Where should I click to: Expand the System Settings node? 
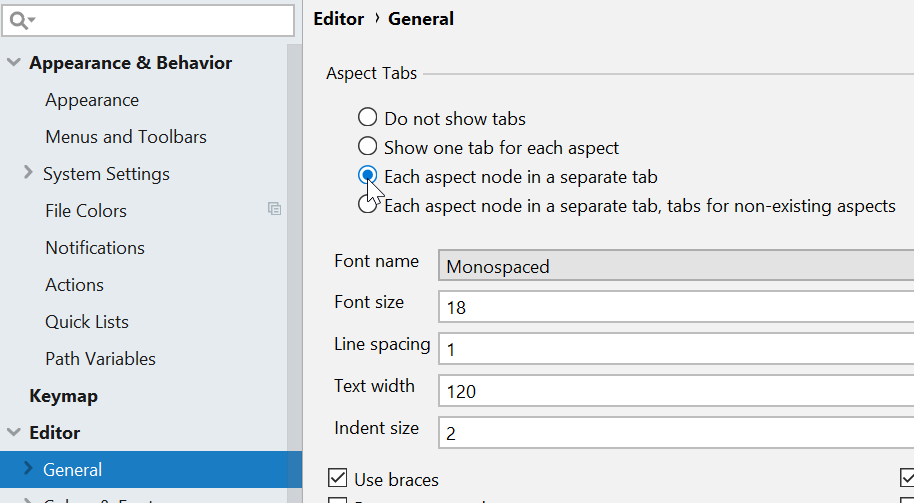(x=28, y=173)
